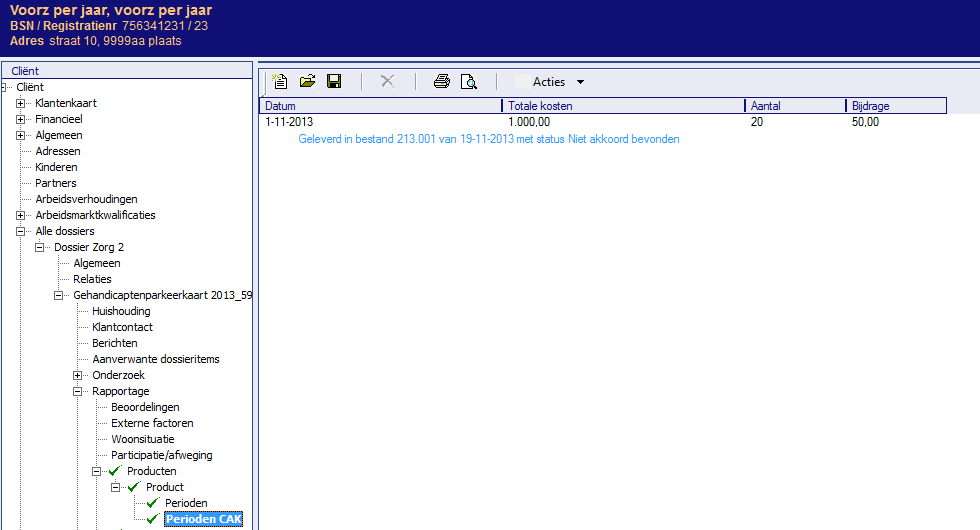Expand the Onderzoek tree node
This screenshot has width=980, height=530.
point(78,375)
